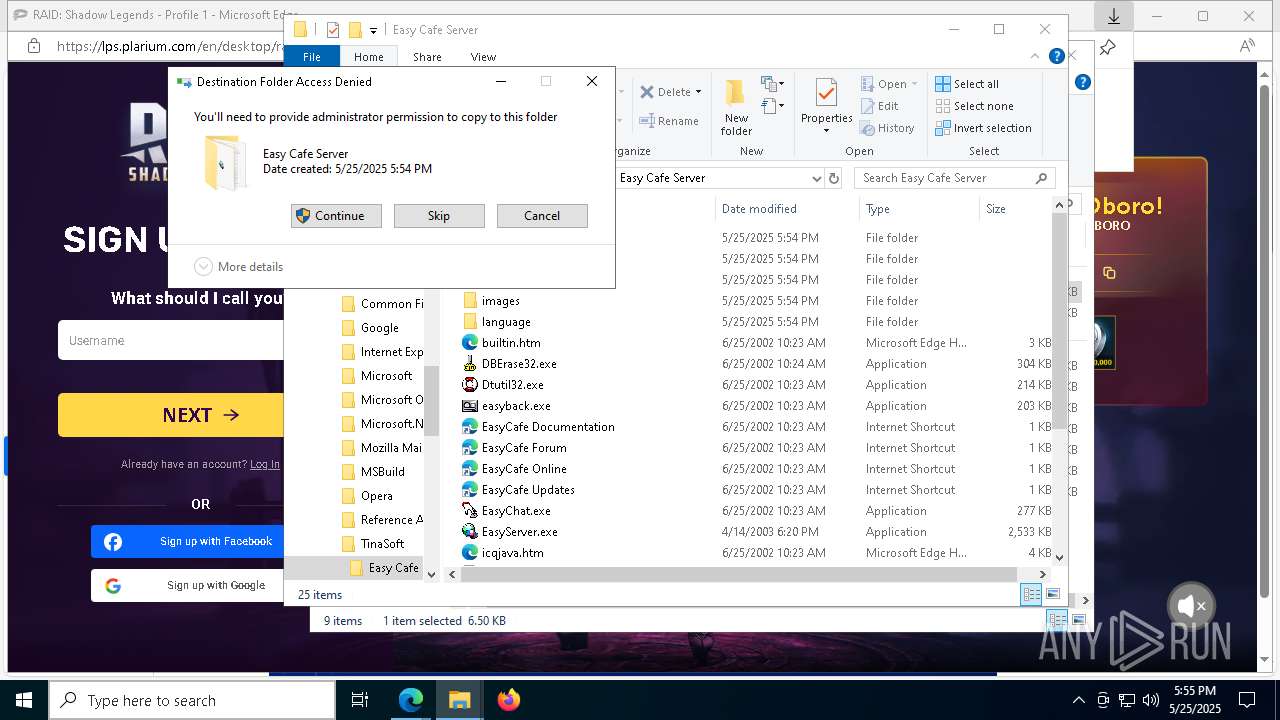The image size is (1280, 720).
Task: Select EasyCafe Forum shortcut icon
Action: click(x=470, y=448)
